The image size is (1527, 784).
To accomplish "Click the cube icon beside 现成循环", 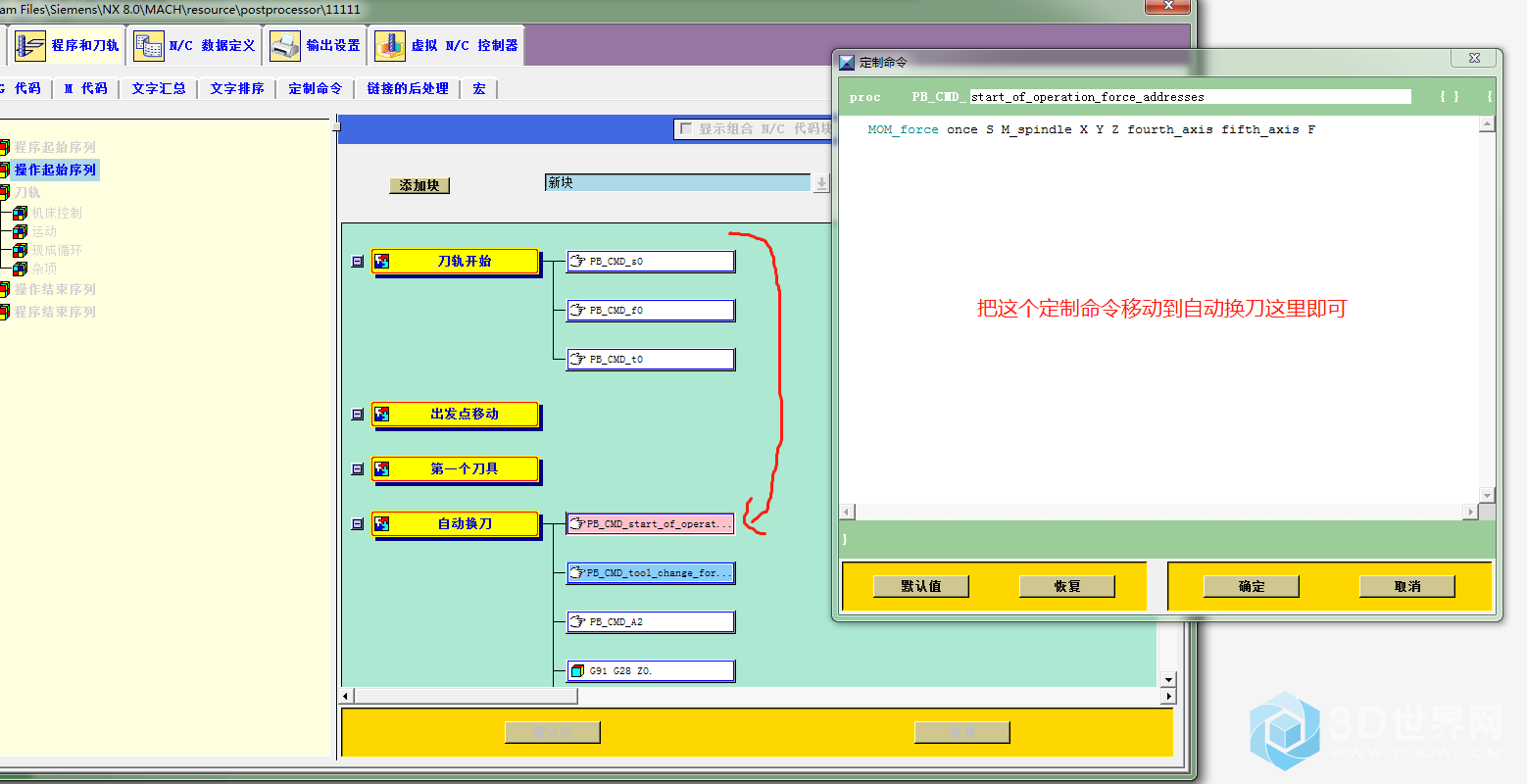I will (x=20, y=250).
